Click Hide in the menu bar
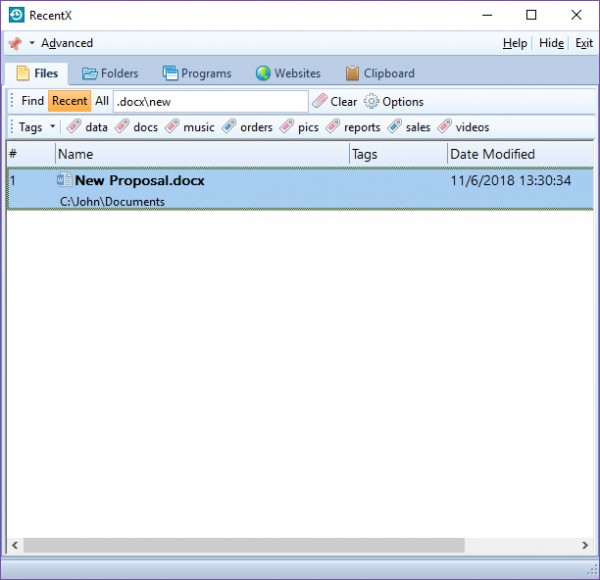This screenshot has width=600, height=580. [x=551, y=43]
